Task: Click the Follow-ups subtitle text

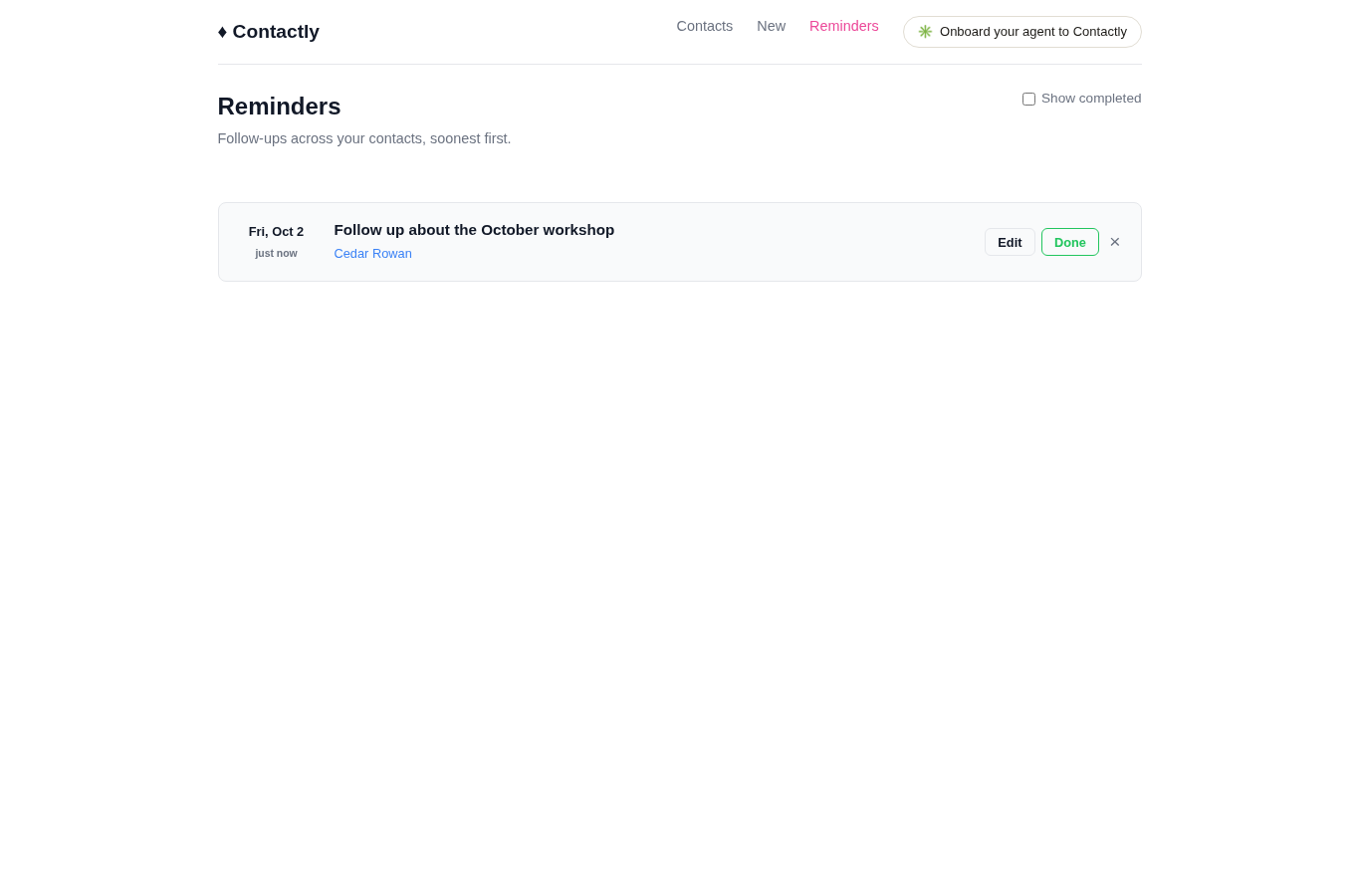Action: [364, 138]
